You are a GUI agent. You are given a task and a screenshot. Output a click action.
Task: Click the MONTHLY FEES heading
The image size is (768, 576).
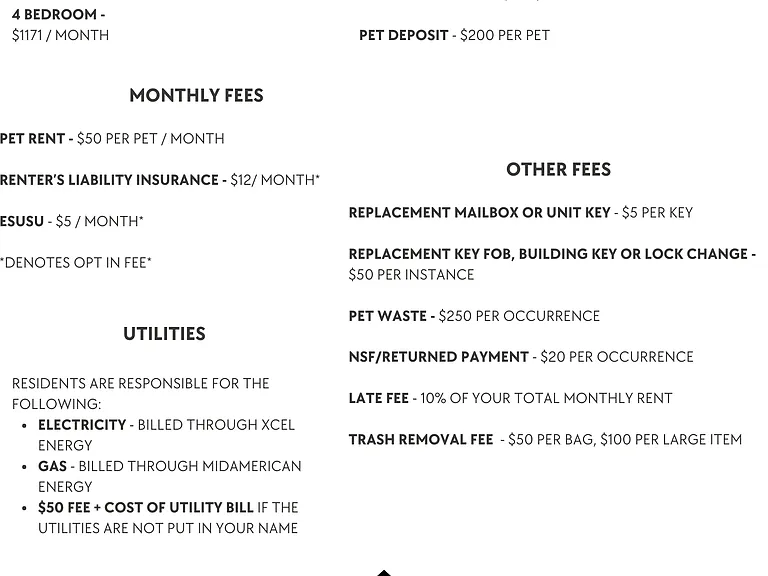(x=196, y=96)
